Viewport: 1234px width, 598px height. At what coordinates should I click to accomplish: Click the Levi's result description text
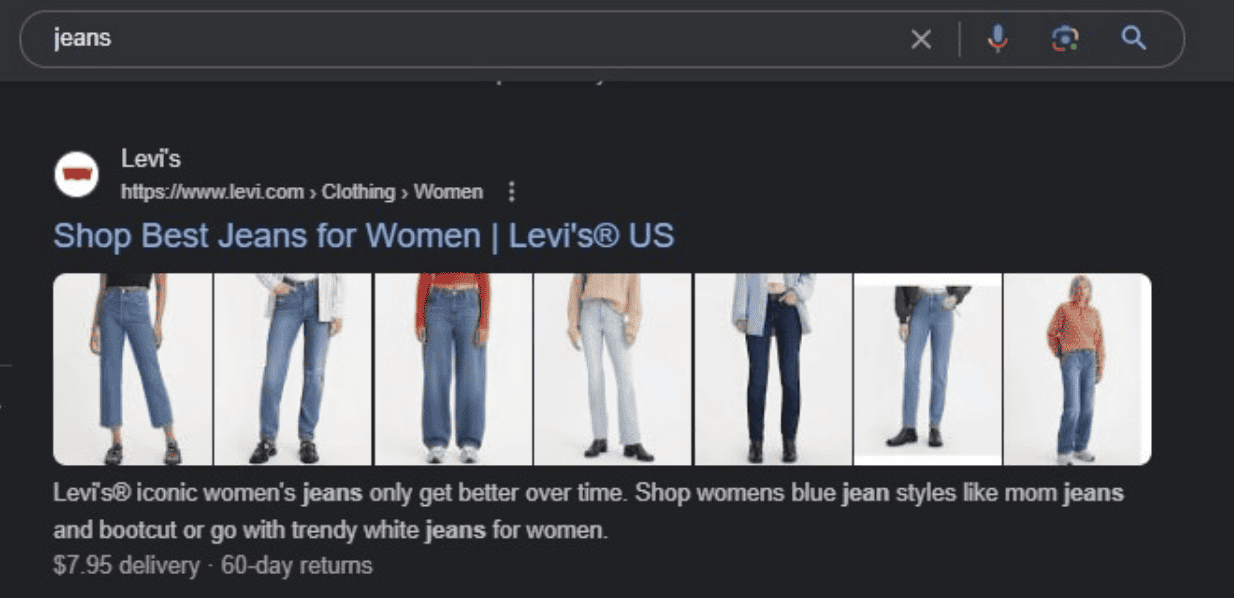588,511
